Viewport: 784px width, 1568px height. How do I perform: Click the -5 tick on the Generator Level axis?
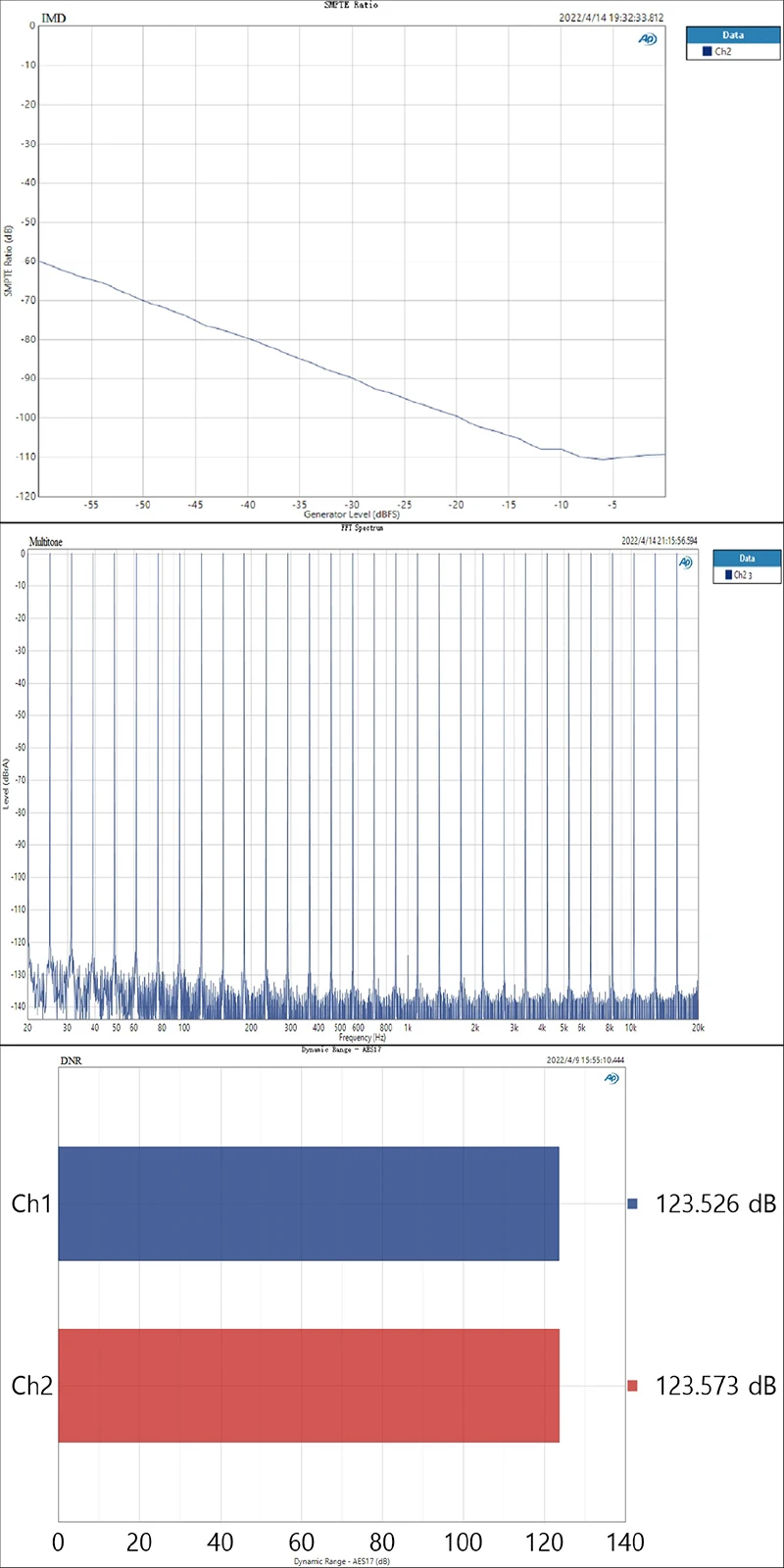tap(612, 505)
